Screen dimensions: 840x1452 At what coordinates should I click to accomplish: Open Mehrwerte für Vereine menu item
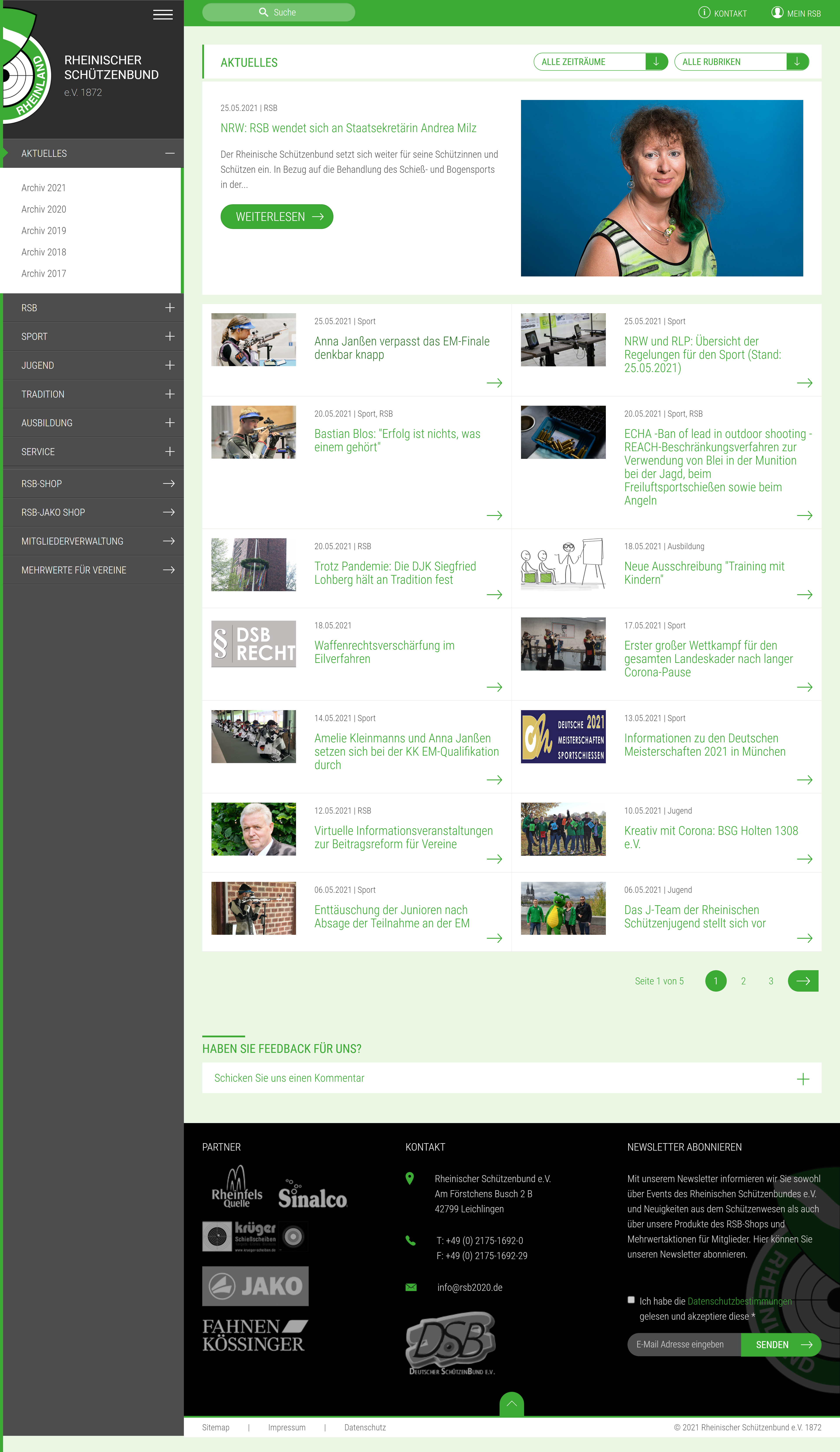point(93,570)
